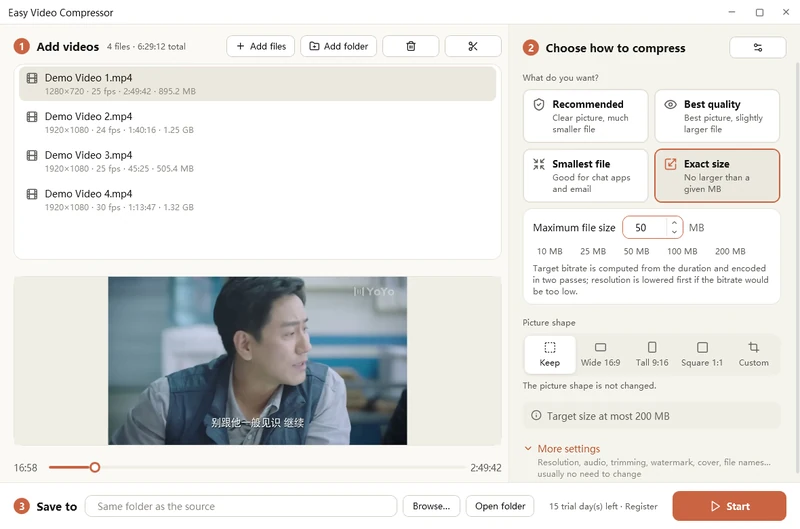This screenshot has height=529, width=800.
Task: Increase maximum file size with up arrow
Action: (674, 223)
